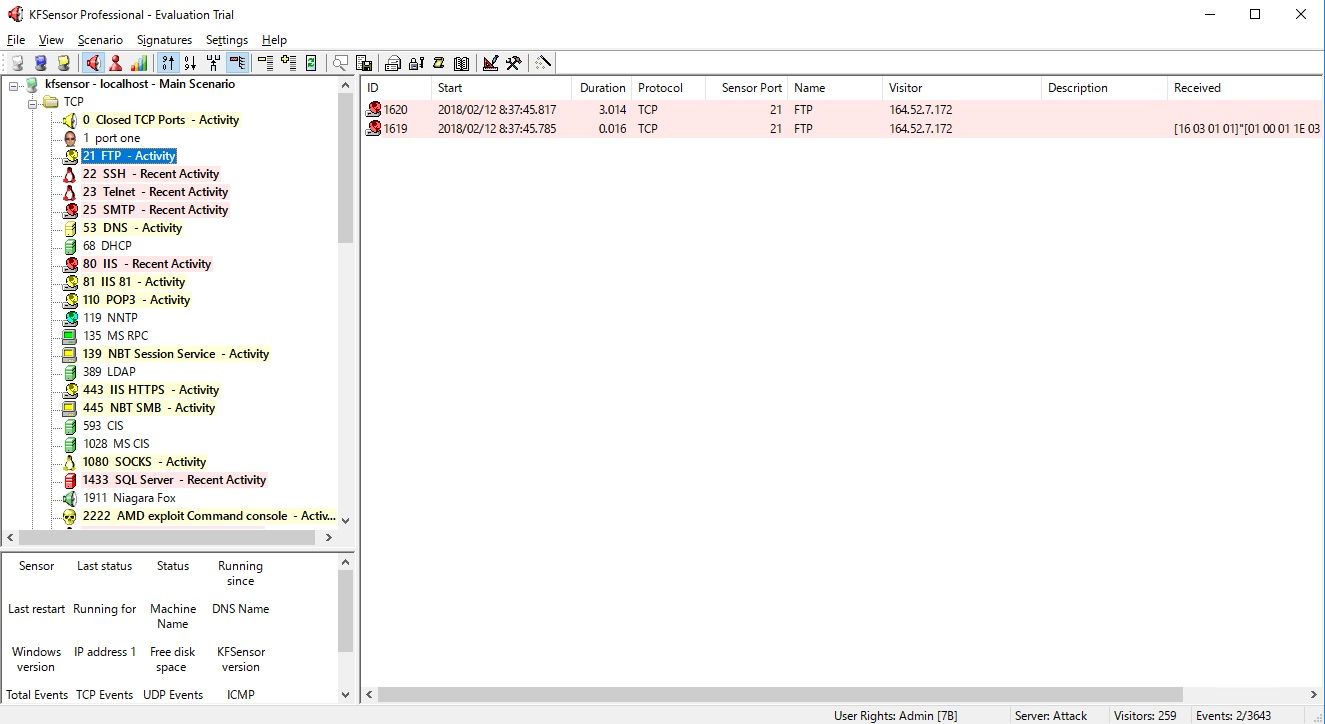Toggle descending 9-0 sort toolbar button
Screen dimensions: 1325x724
pos(190,63)
